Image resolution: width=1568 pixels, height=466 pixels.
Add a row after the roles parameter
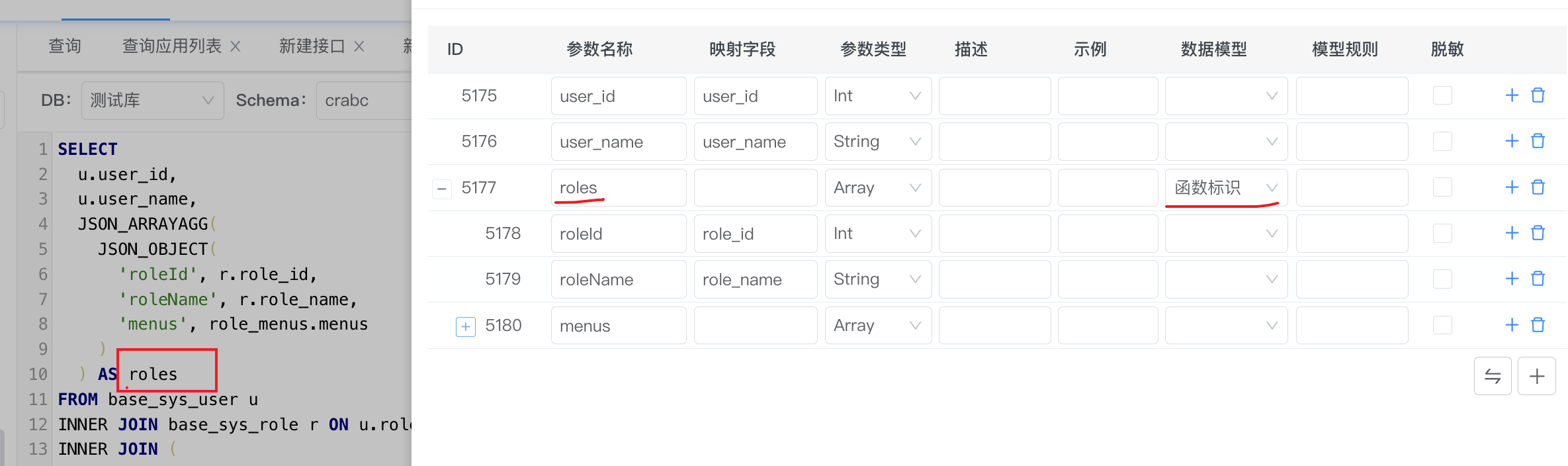click(1512, 187)
